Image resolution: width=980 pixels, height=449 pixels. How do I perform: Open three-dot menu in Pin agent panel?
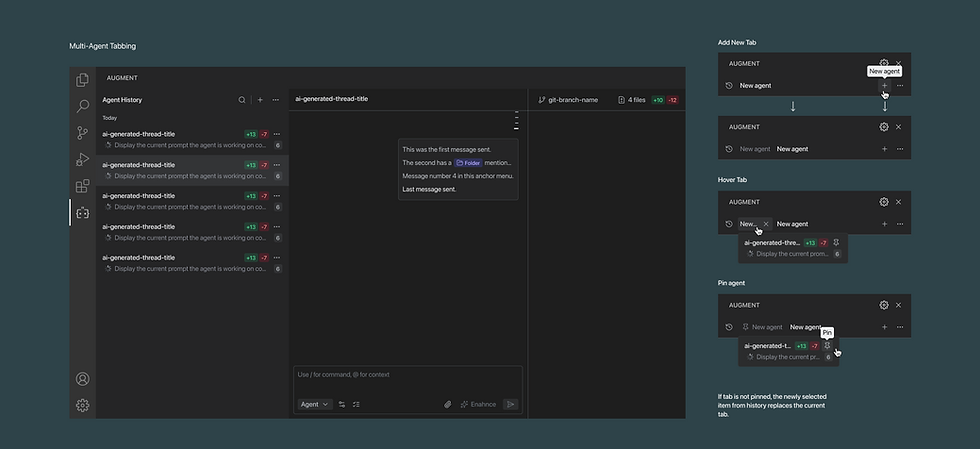pyautogui.click(x=900, y=327)
